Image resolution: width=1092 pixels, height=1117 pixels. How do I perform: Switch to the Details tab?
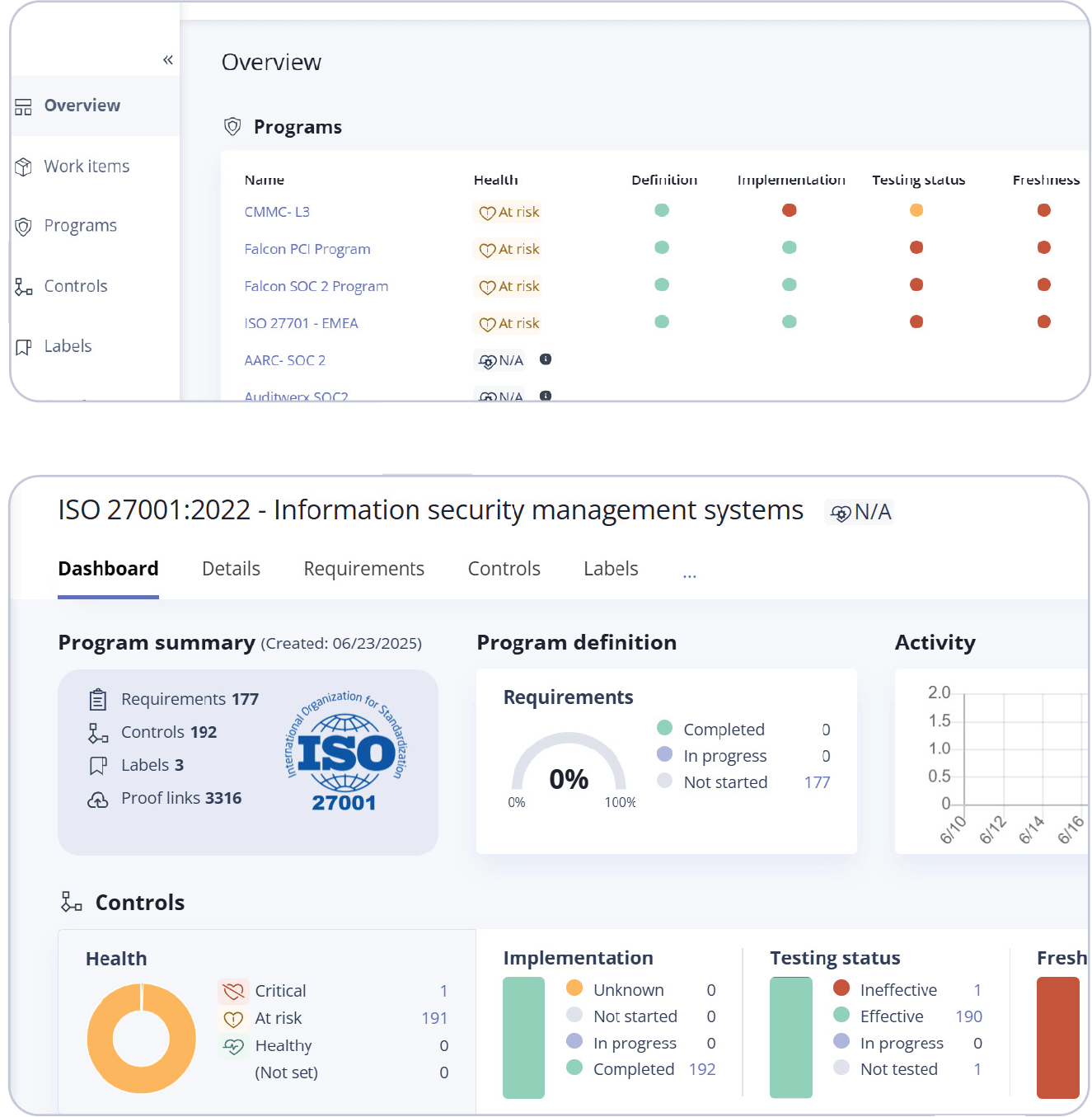[x=231, y=569]
